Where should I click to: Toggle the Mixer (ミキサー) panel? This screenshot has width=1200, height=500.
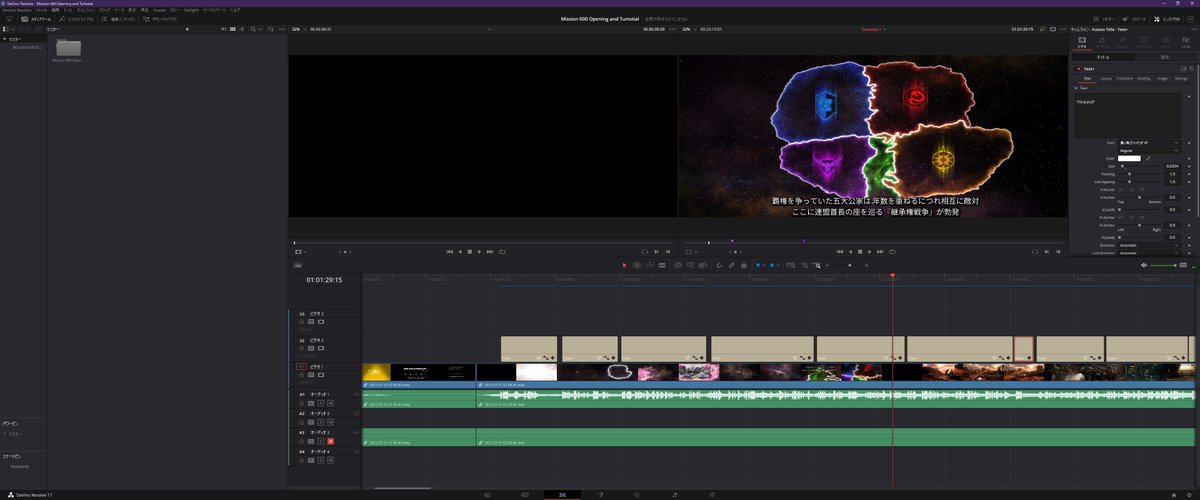pyautogui.click(x=1104, y=19)
